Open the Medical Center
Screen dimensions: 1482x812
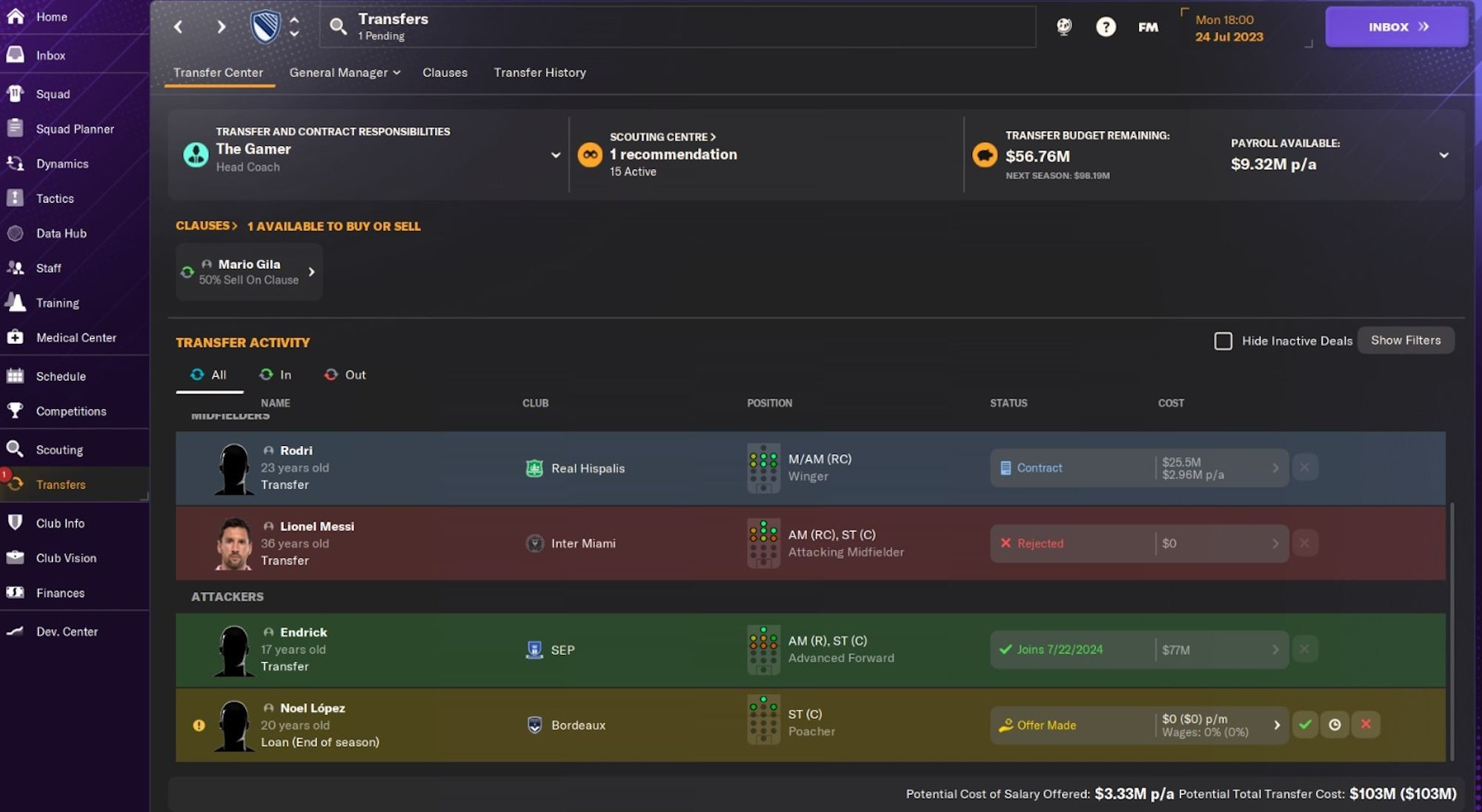point(76,338)
